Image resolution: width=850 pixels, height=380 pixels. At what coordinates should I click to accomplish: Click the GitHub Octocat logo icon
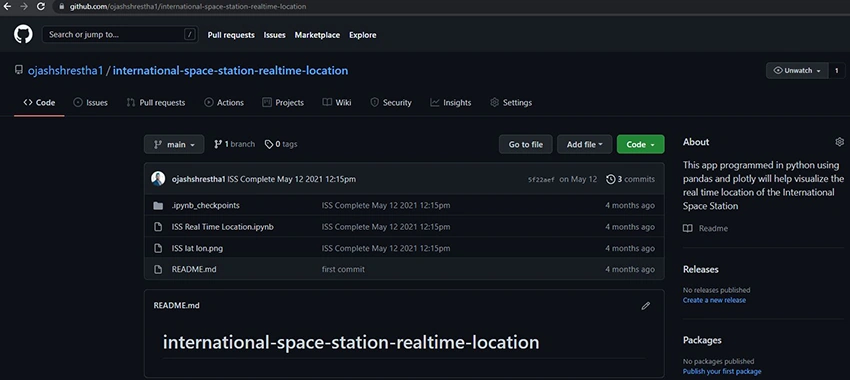23,35
